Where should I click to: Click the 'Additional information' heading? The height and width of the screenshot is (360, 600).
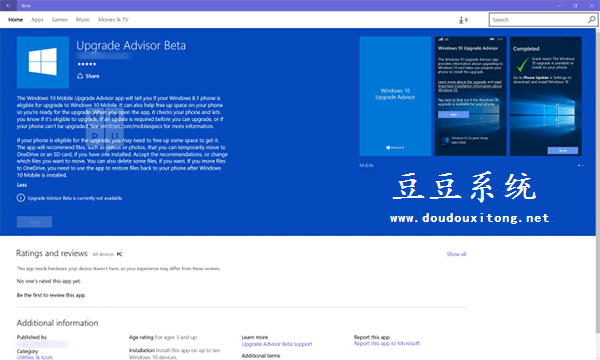57,323
